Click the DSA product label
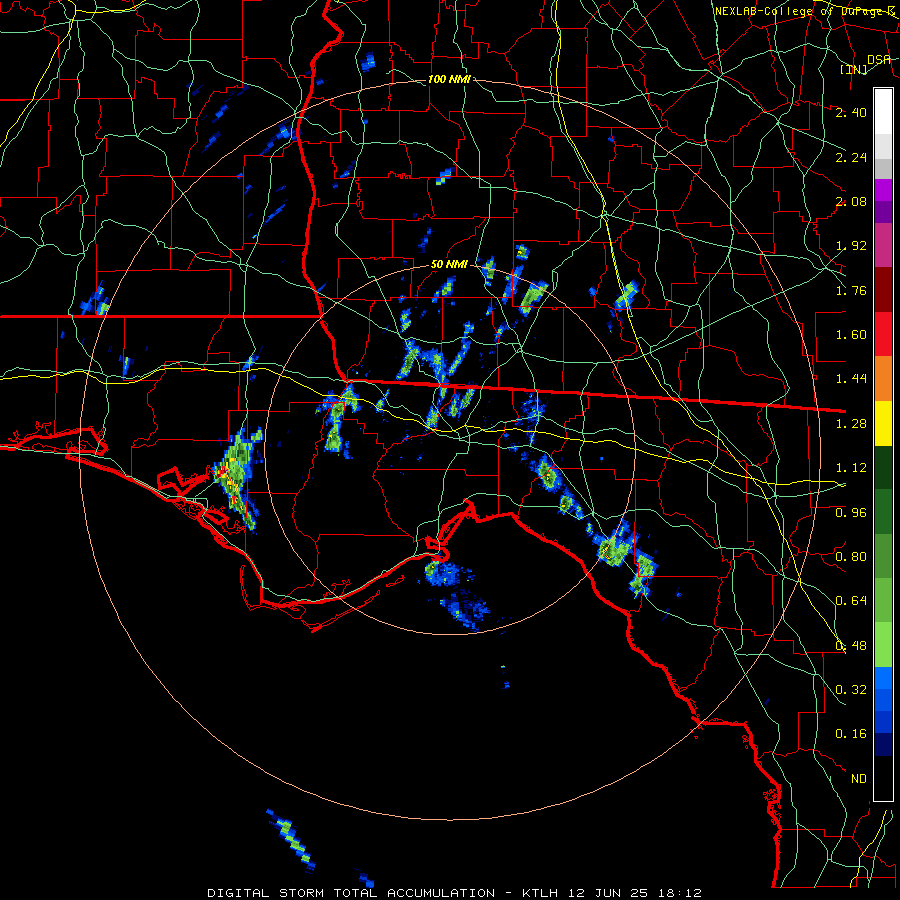 coord(879,59)
